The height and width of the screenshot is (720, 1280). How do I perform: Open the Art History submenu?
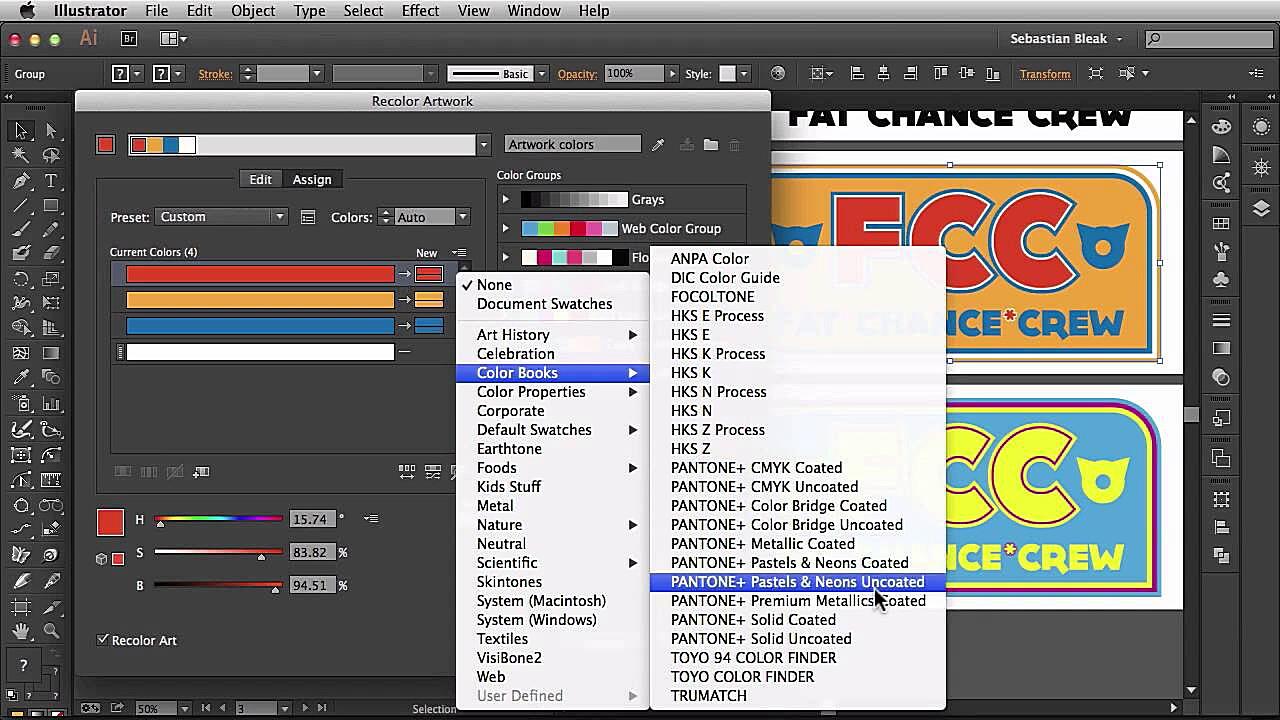(x=553, y=335)
